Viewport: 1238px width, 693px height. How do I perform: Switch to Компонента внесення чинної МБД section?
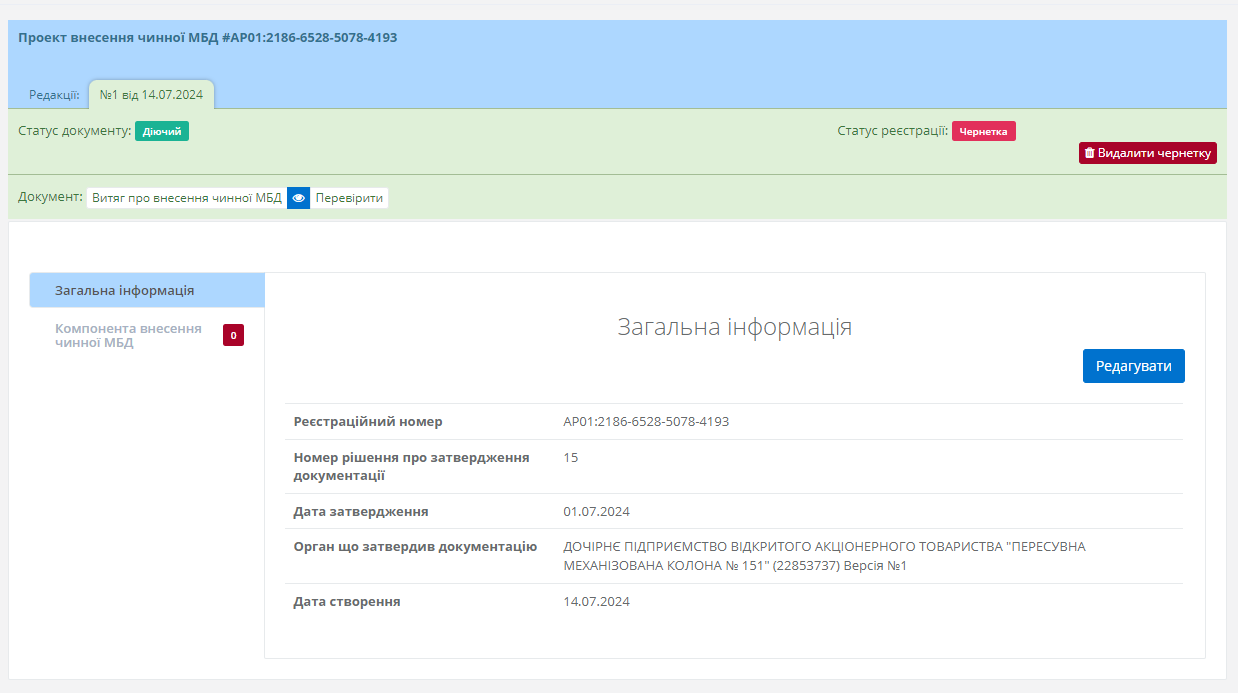click(128, 336)
